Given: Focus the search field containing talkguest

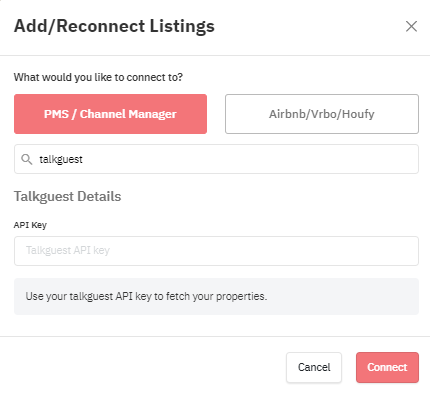Looking at the screenshot, I should [x=216, y=159].
